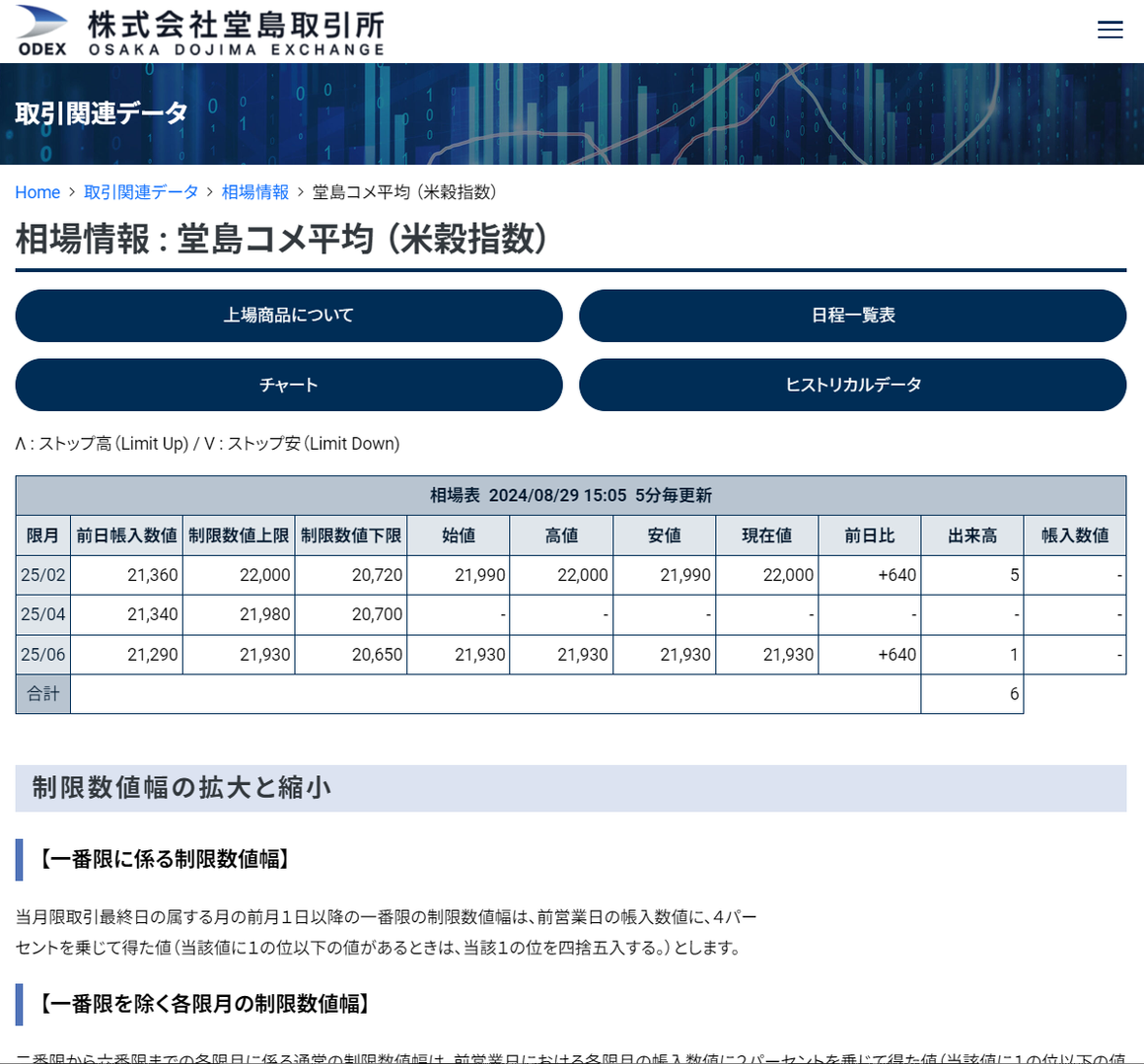1144x1064 pixels.
Task: Click the 前日比 column header
Action: [x=870, y=535]
